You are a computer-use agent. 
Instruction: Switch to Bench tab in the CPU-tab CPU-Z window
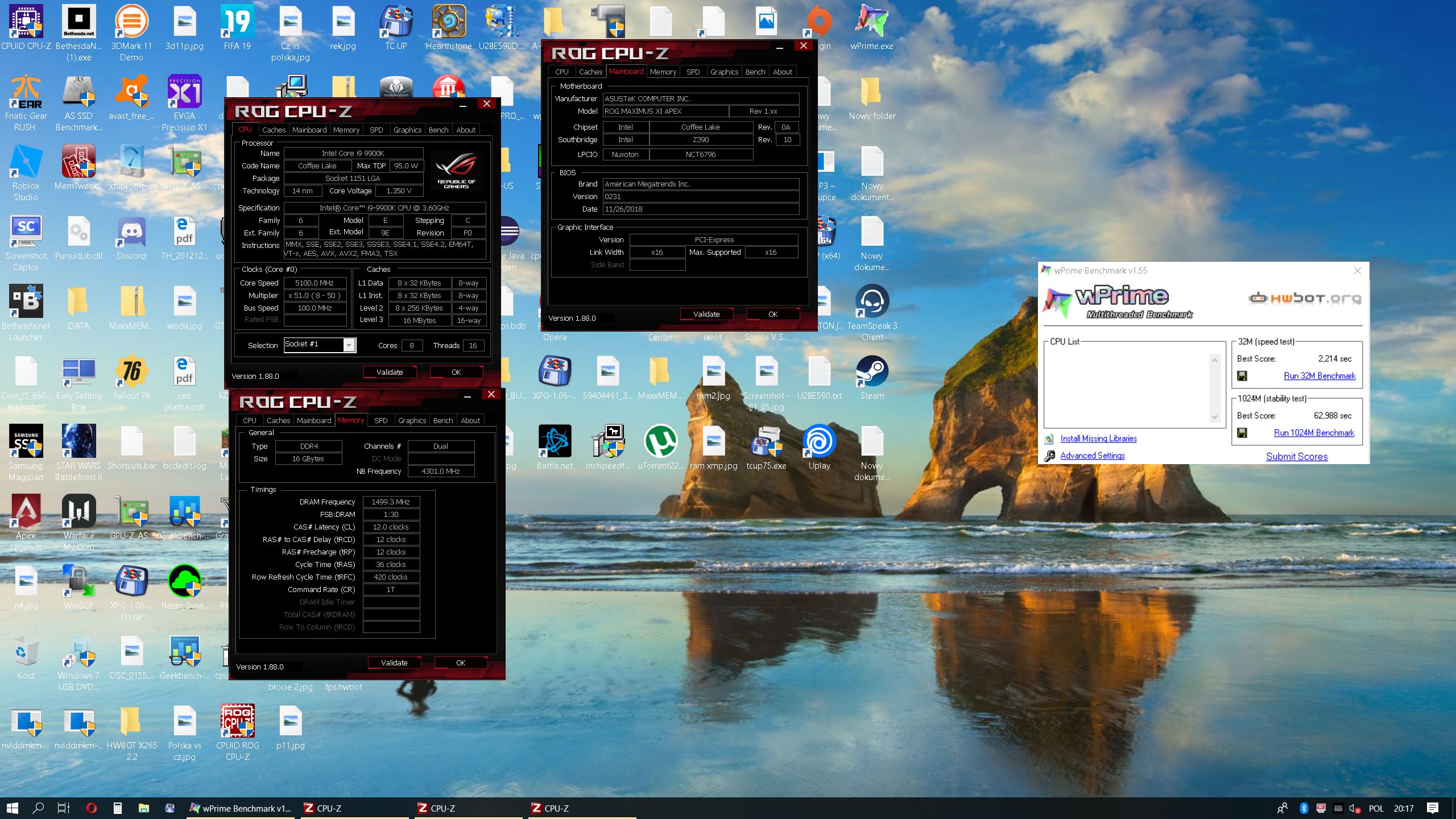[439, 130]
